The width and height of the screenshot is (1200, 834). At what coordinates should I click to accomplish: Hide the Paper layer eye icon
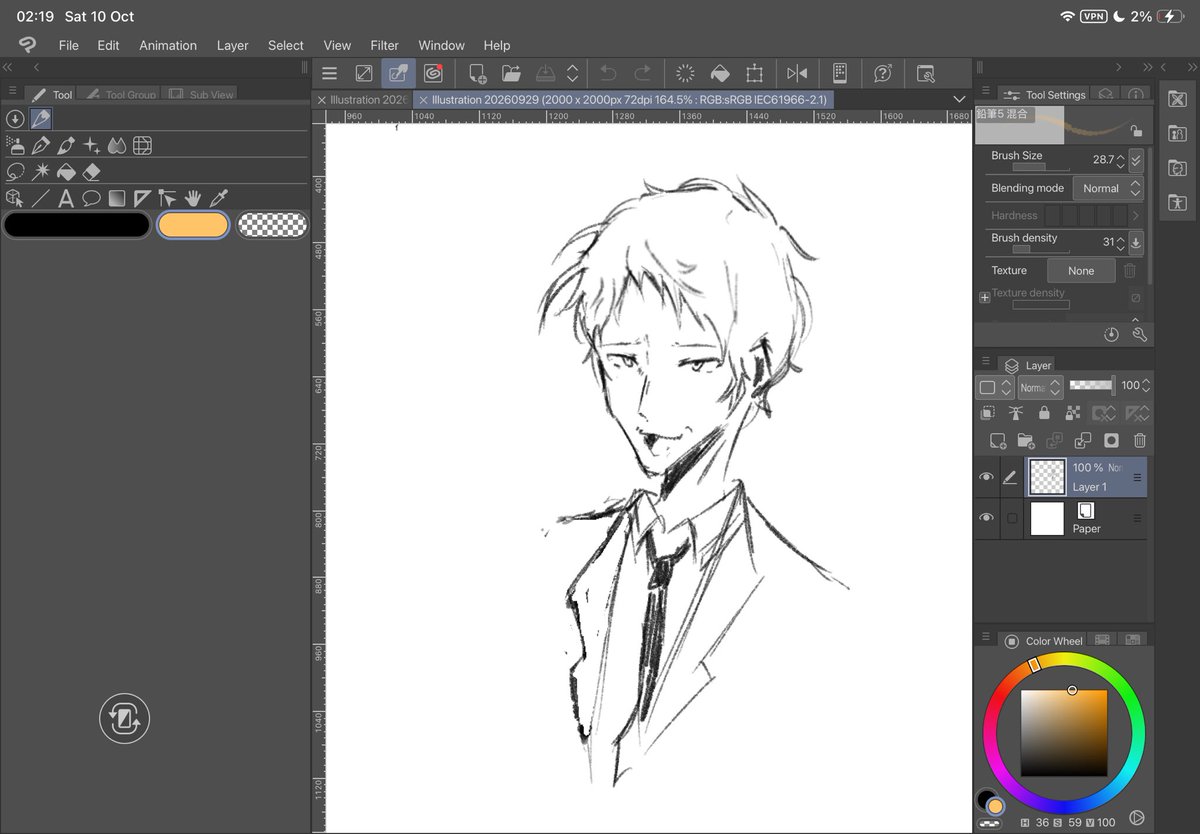click(x=987, y=518)
